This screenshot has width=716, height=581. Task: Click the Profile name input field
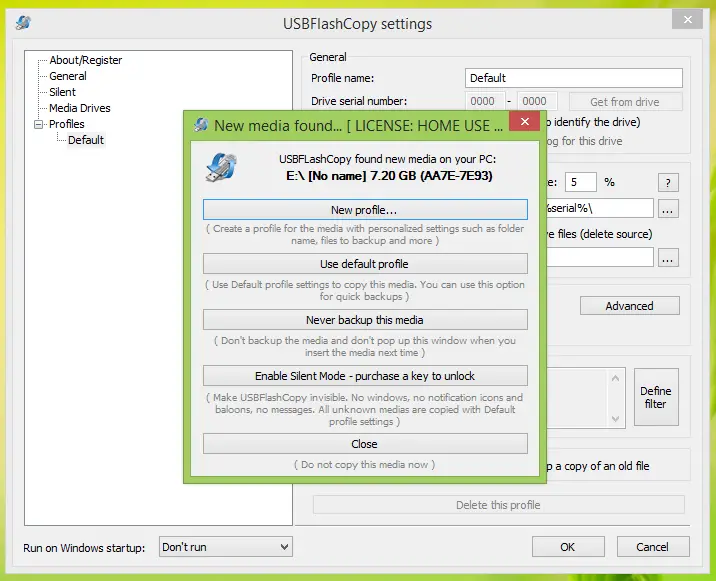coord(574,78)
